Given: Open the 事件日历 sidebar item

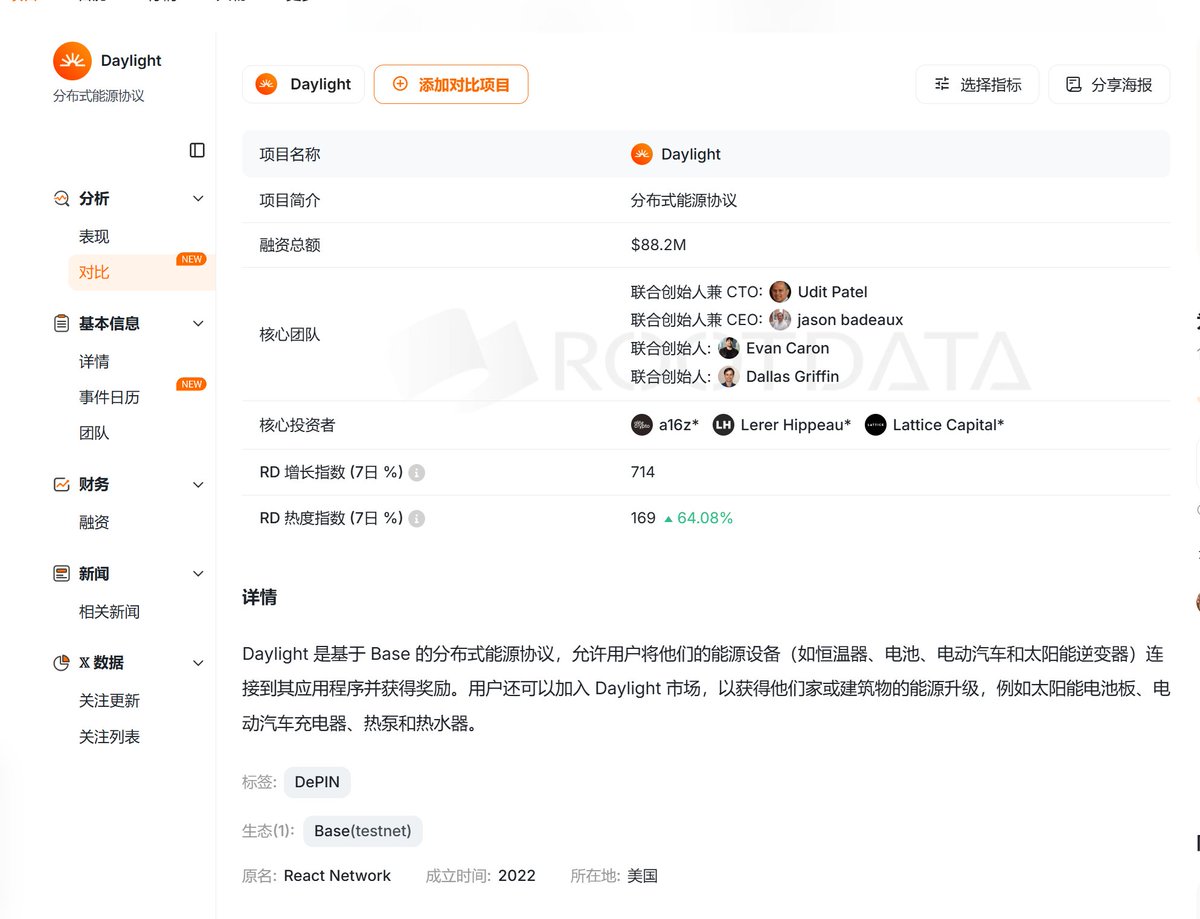Looking at the screenshot, I should [x=109, y=397].
